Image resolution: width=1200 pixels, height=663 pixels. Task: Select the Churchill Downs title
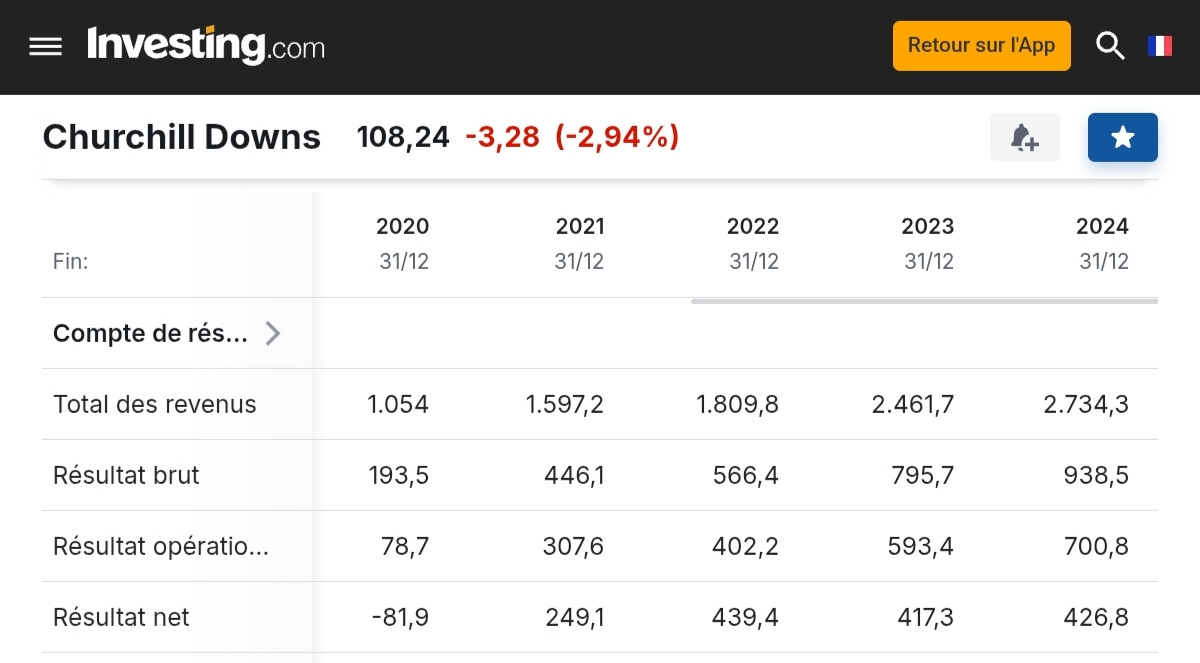(x=182, y=137)
